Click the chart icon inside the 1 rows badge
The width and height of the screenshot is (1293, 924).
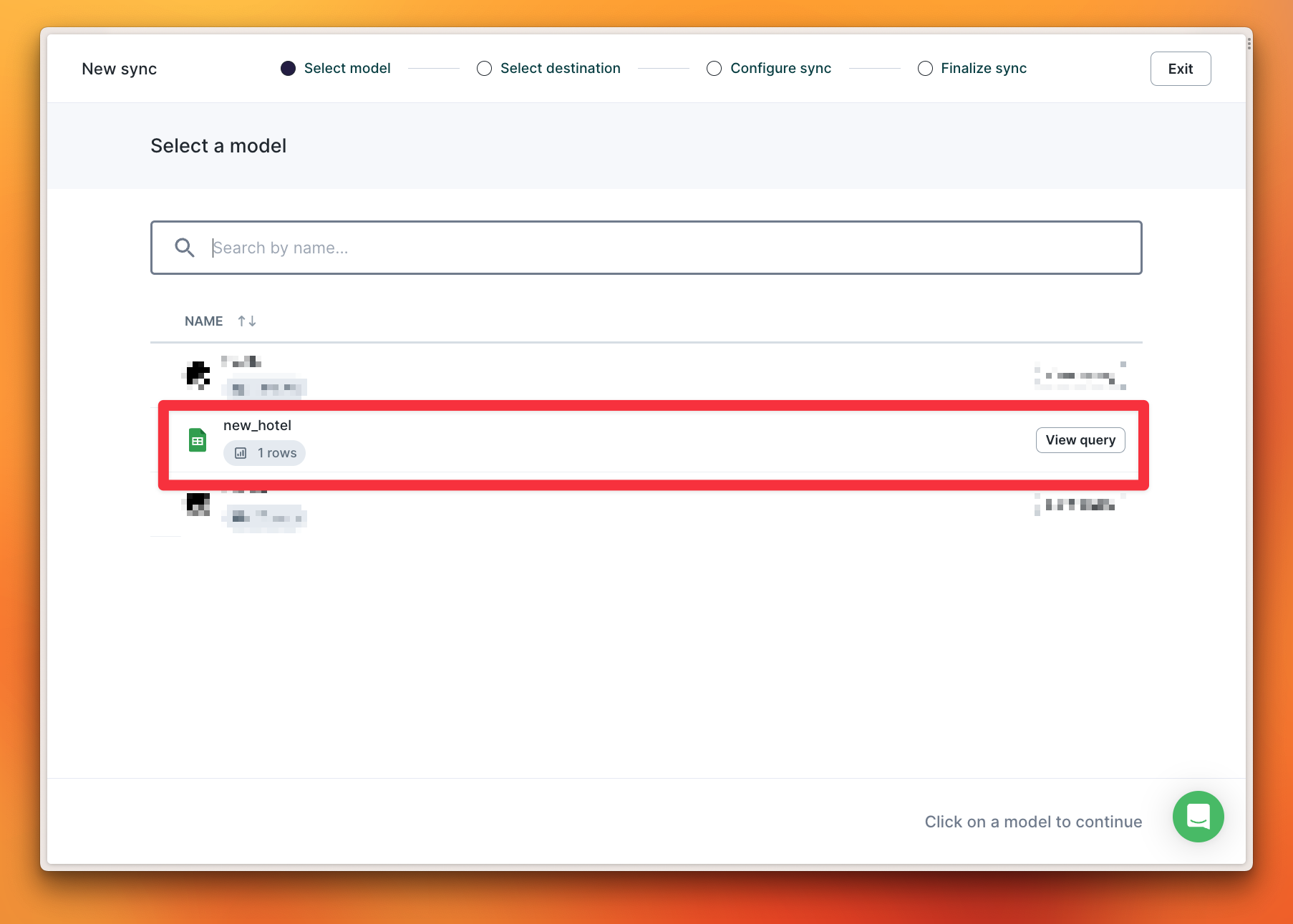pyautogui.click(x=239, y=452)
